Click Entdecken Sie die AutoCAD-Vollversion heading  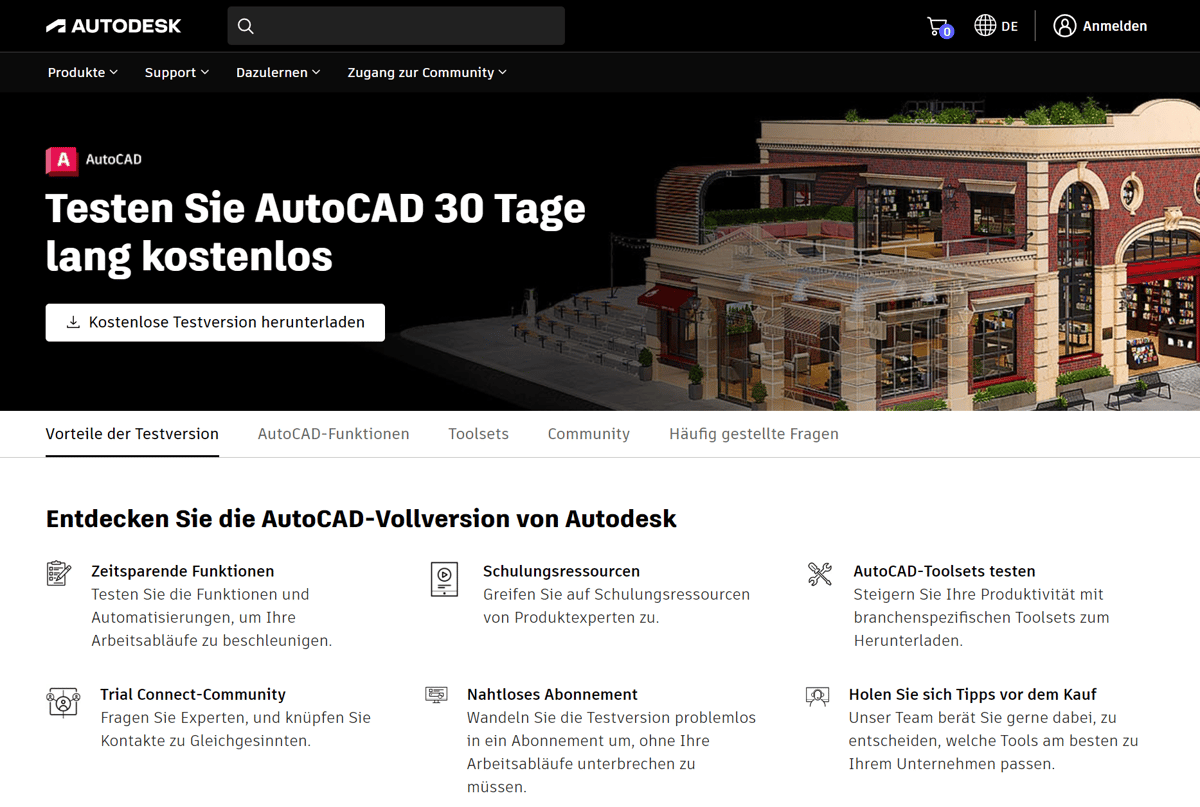361,519
